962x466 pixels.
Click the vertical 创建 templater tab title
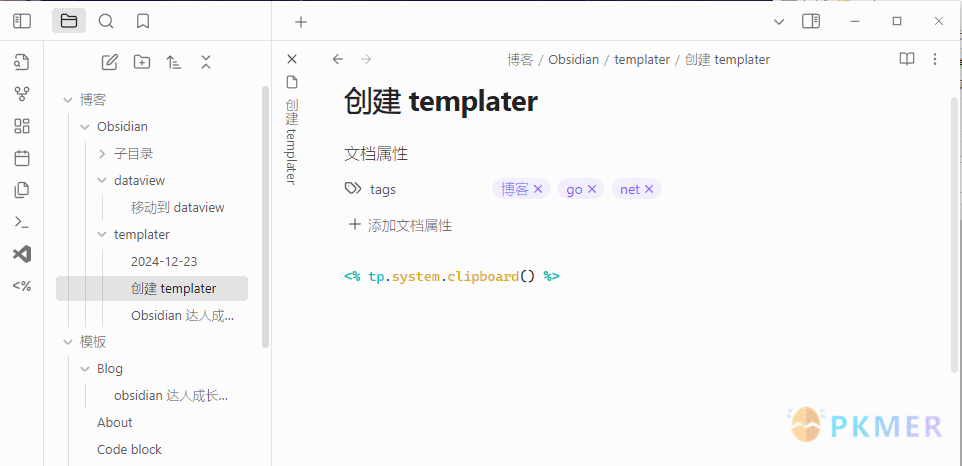point(292,142)
